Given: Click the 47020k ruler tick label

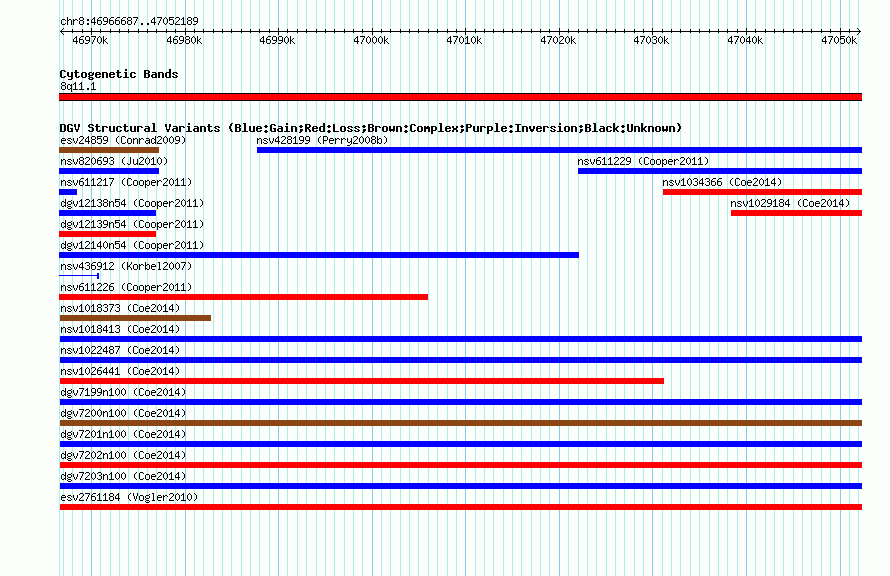Looking at the screenshot, I should pos(558,40).
